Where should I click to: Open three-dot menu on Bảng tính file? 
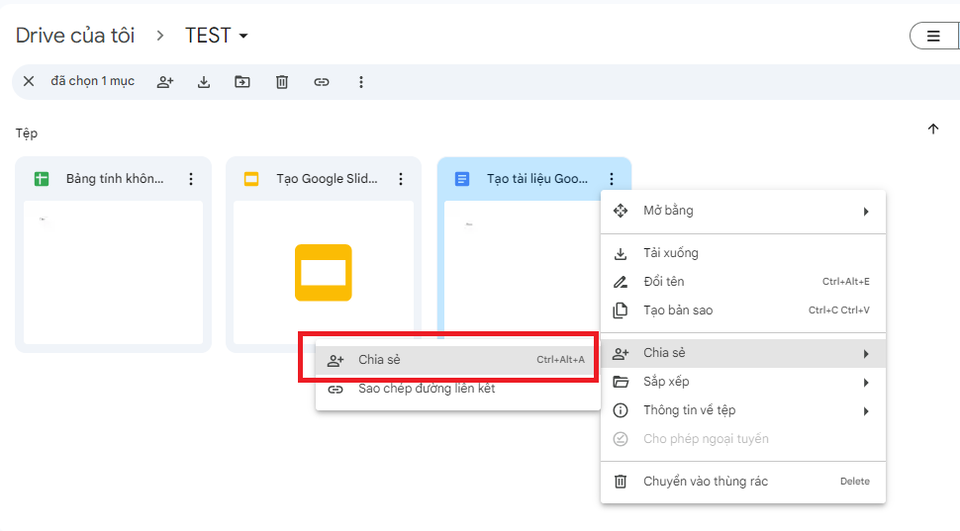[190, 179]
